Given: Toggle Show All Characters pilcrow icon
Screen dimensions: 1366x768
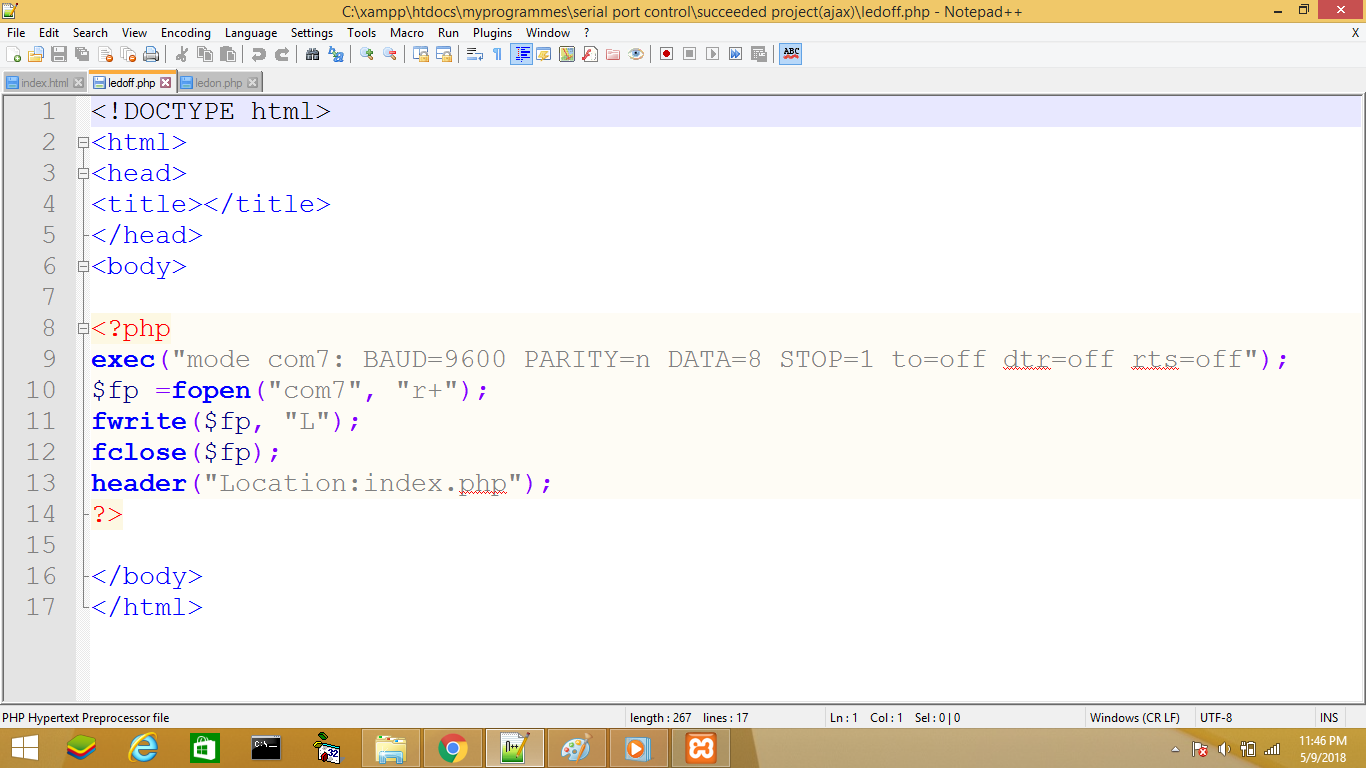Looking at the screenshot, I should point(497,54).
